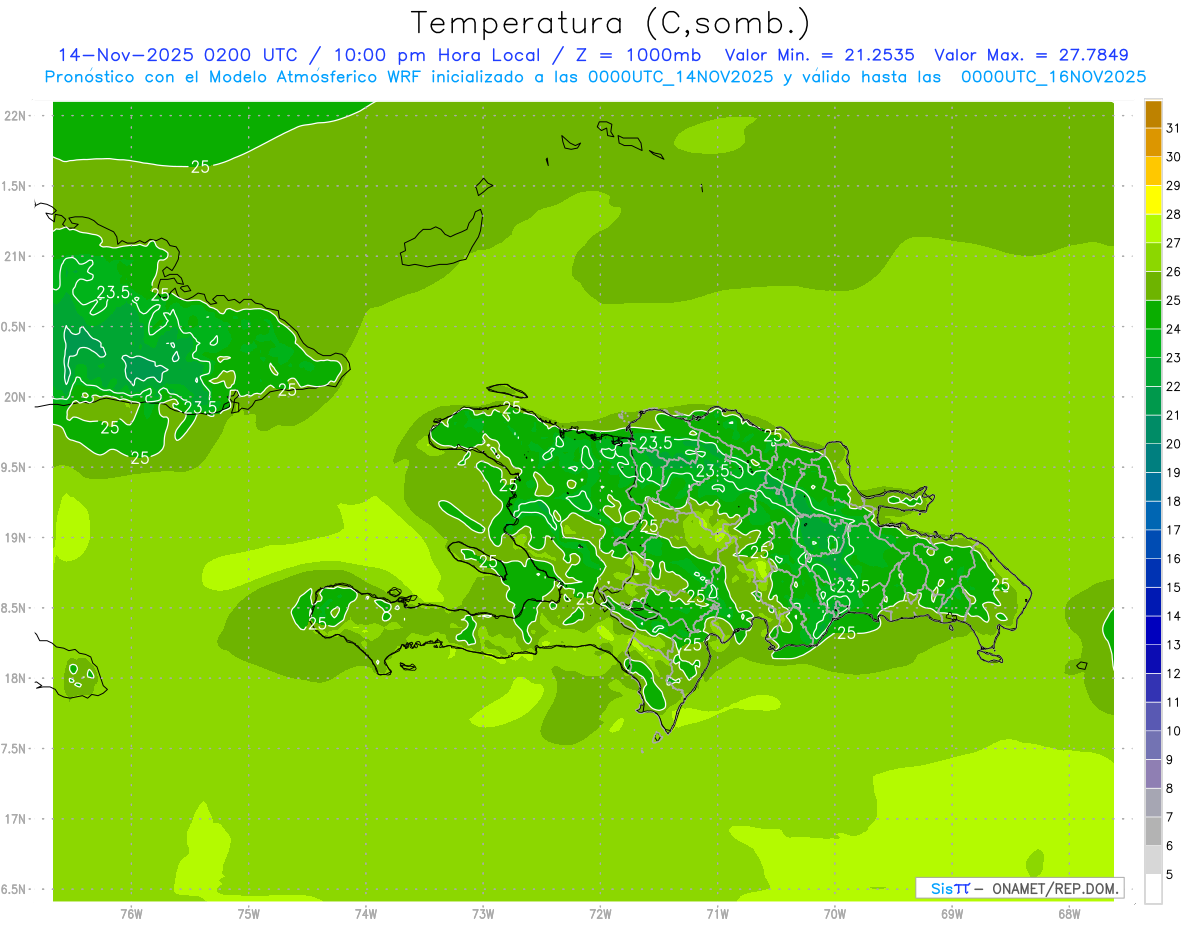Click the green swatch between 26 and 27
Image resolution: width=1200 pixels, height=927 pixels.
[x=1153, y=257]
